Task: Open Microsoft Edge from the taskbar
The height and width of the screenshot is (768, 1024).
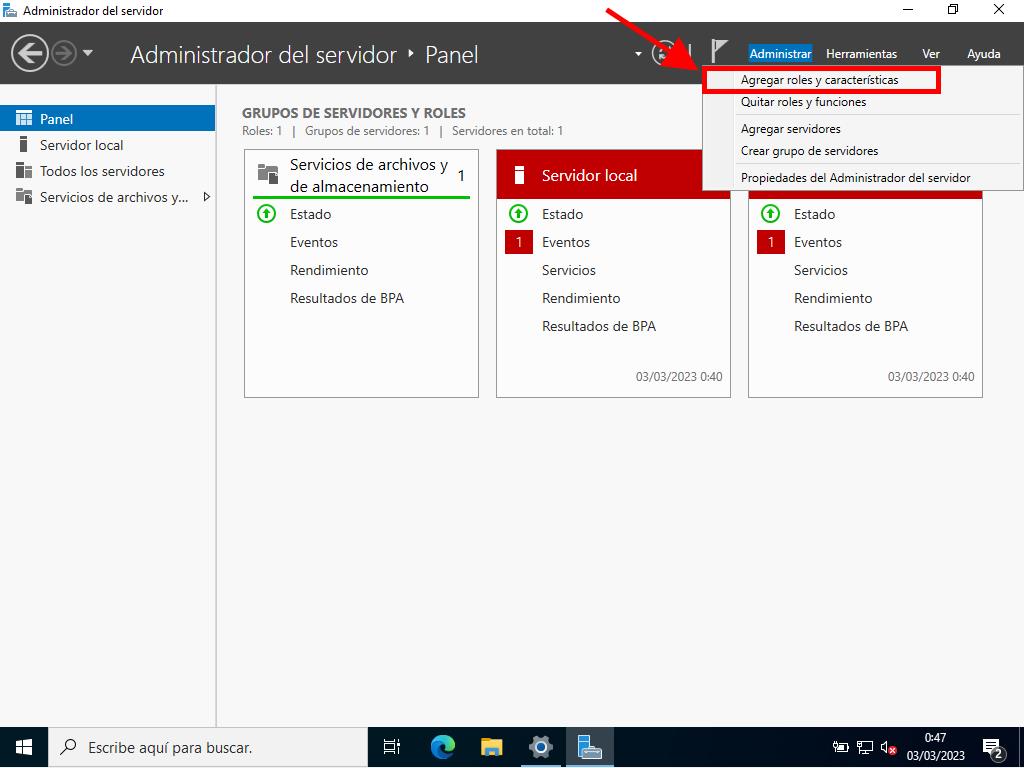Action: [x=442, y=747]
